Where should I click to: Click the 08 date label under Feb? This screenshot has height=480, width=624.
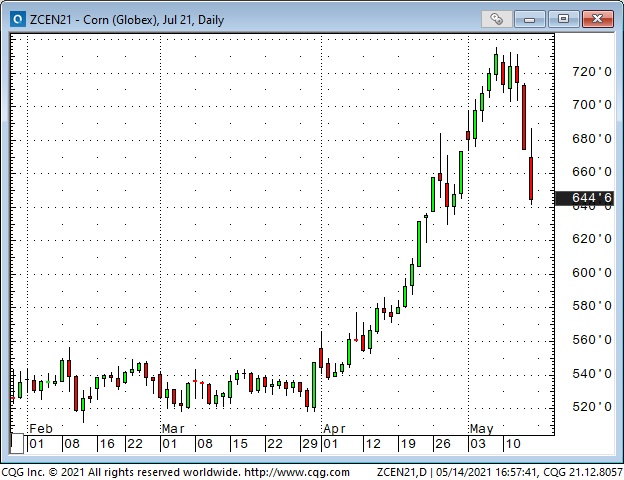[x=72, y=443]
